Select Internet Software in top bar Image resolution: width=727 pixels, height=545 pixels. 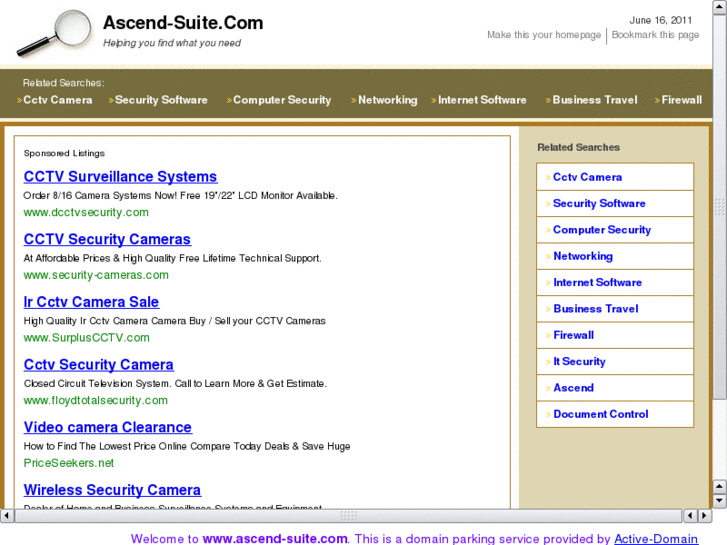(x=482, y=100)
